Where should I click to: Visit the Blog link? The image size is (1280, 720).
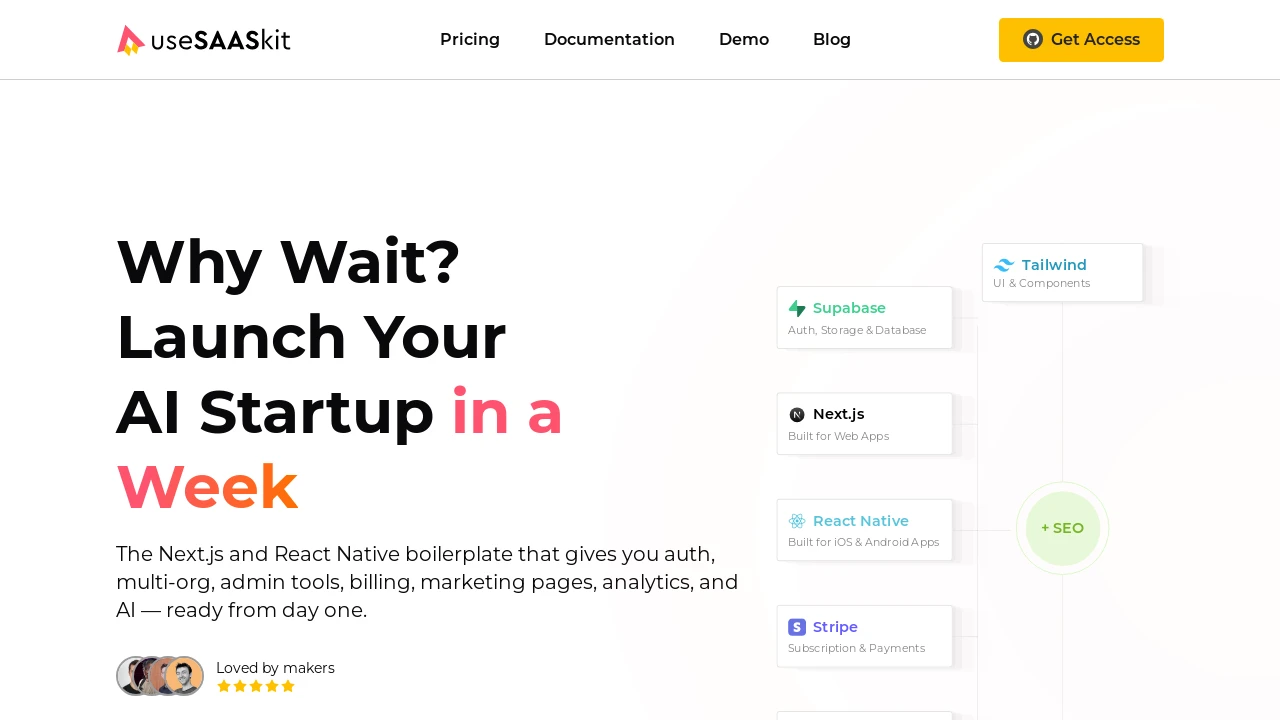tap(832, 39)
